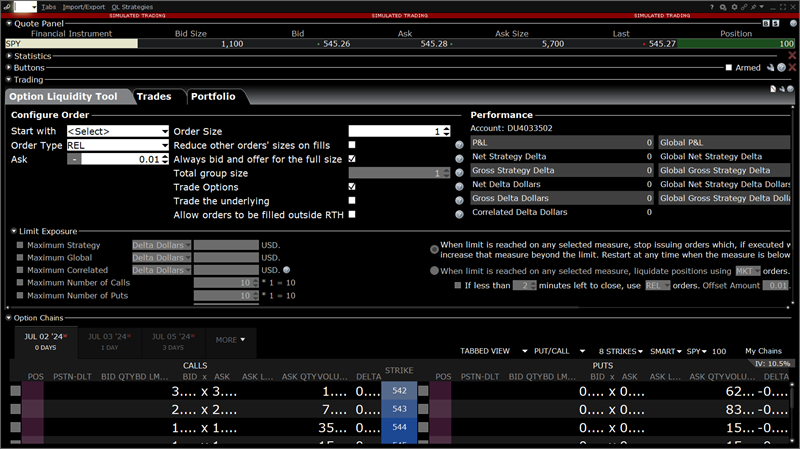Image resolution: width=800 pixels, height=449 pixels.
Task: Click the pin icon in title bar
Action: [753, 7]
